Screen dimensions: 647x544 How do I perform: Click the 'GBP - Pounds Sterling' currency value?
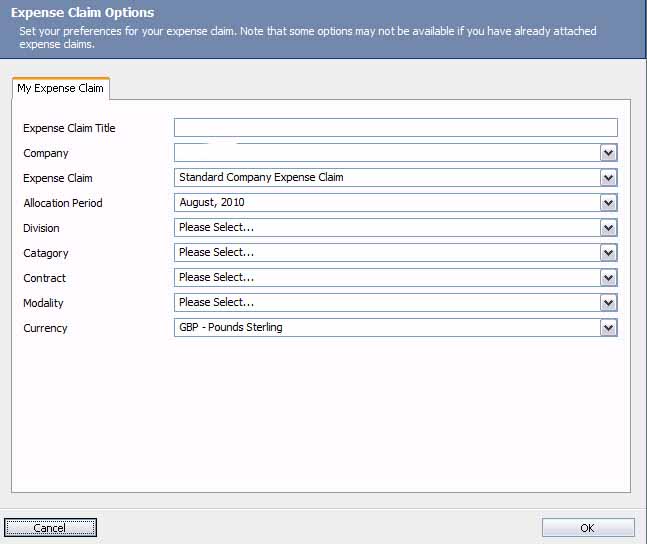pyautogui.click(x=231, y=328)
